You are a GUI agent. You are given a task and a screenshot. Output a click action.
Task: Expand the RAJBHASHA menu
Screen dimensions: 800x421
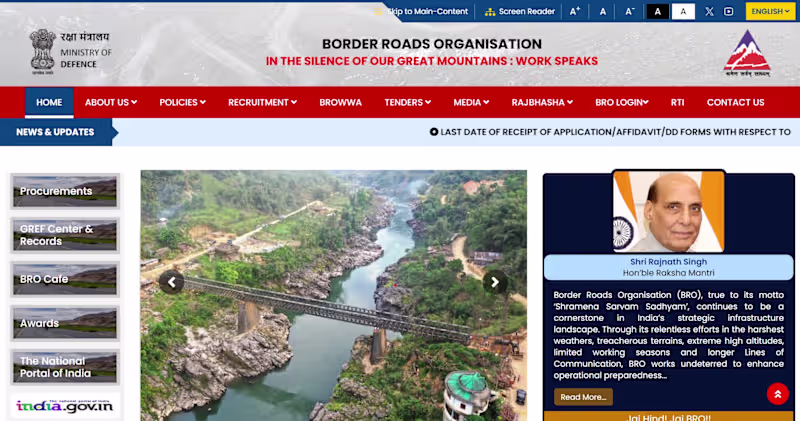tap(542, 102)
